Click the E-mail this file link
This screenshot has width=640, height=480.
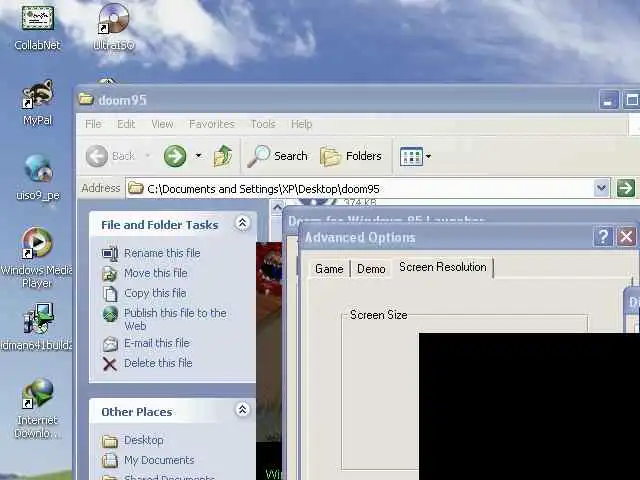(157, 343)
